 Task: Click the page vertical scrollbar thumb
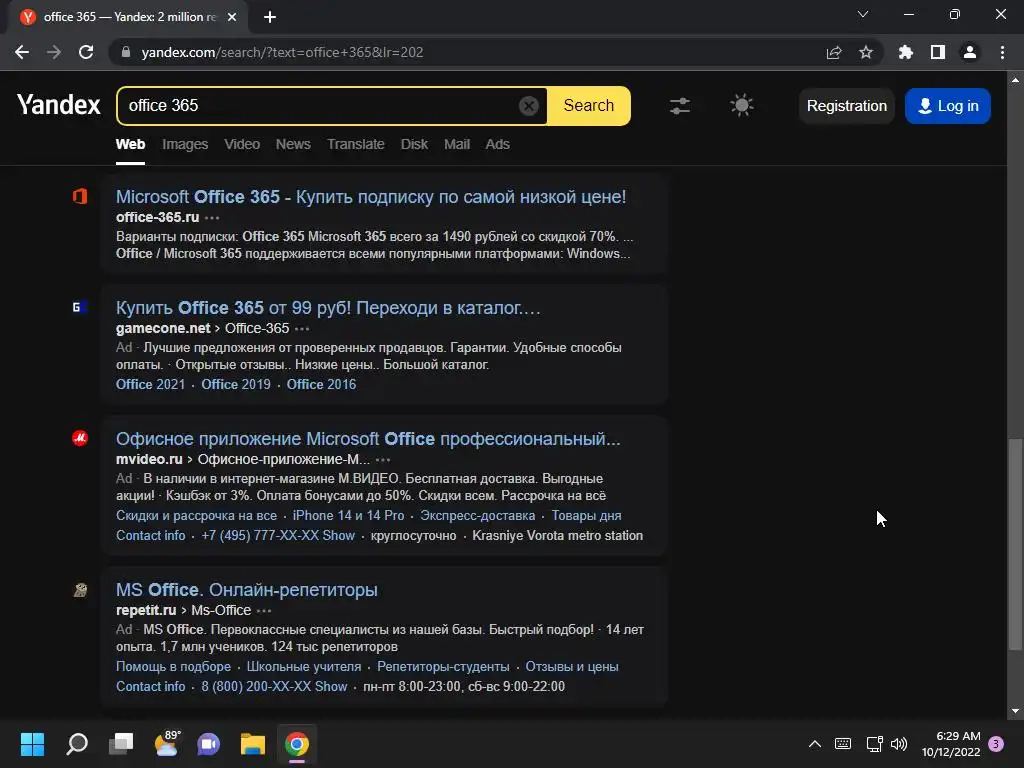click(x=1014, y=545)
